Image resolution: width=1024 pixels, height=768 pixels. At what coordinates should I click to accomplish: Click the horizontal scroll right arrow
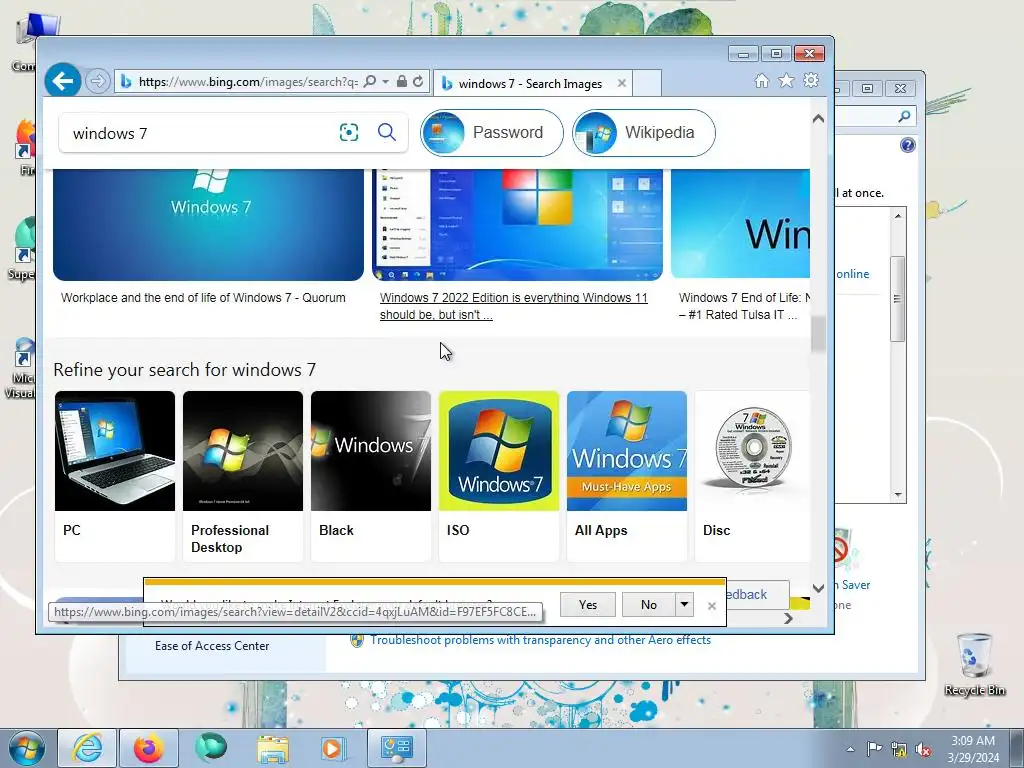(788, 618)
